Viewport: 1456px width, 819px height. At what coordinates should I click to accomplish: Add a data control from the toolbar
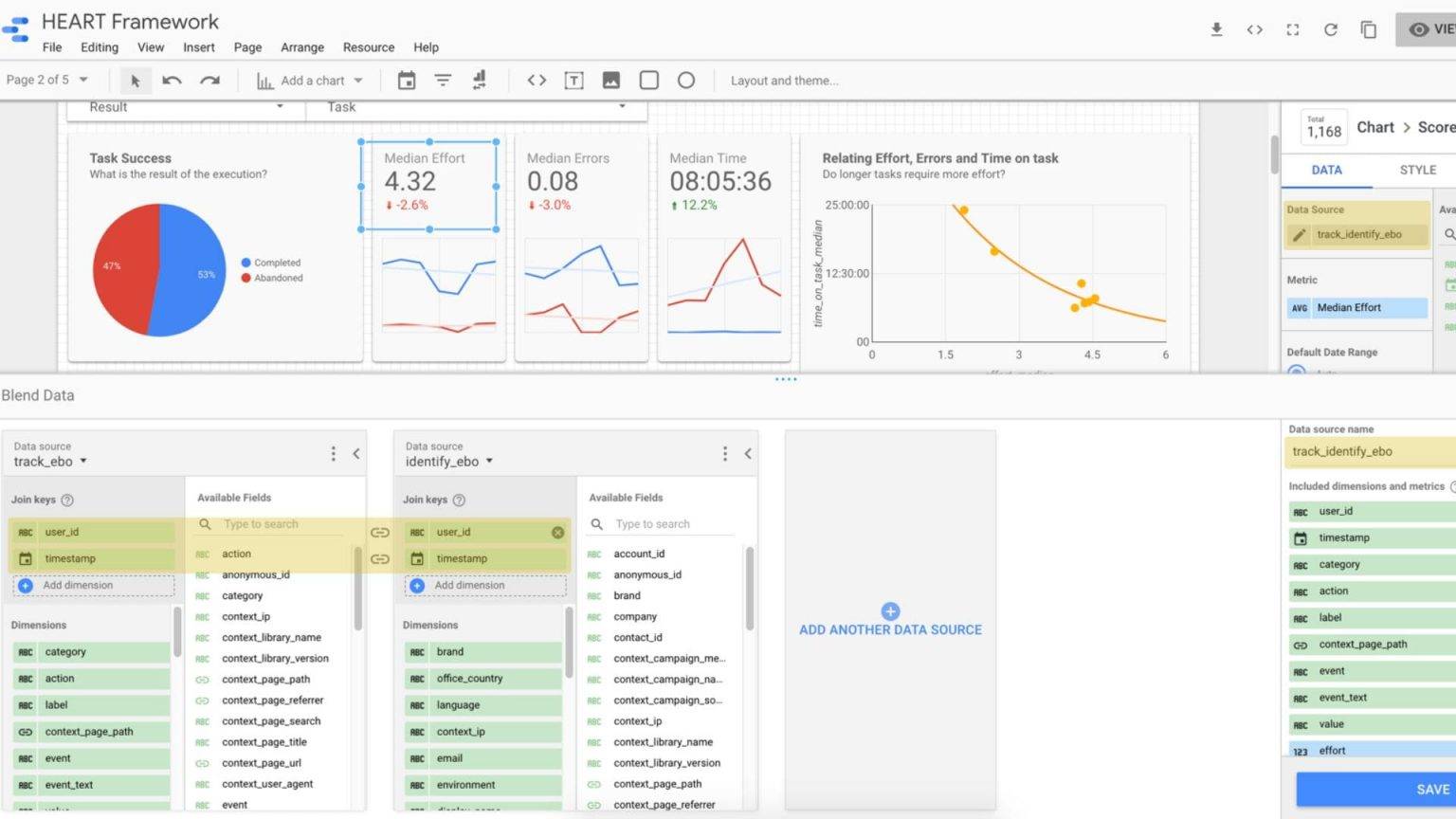click(480, 81)
